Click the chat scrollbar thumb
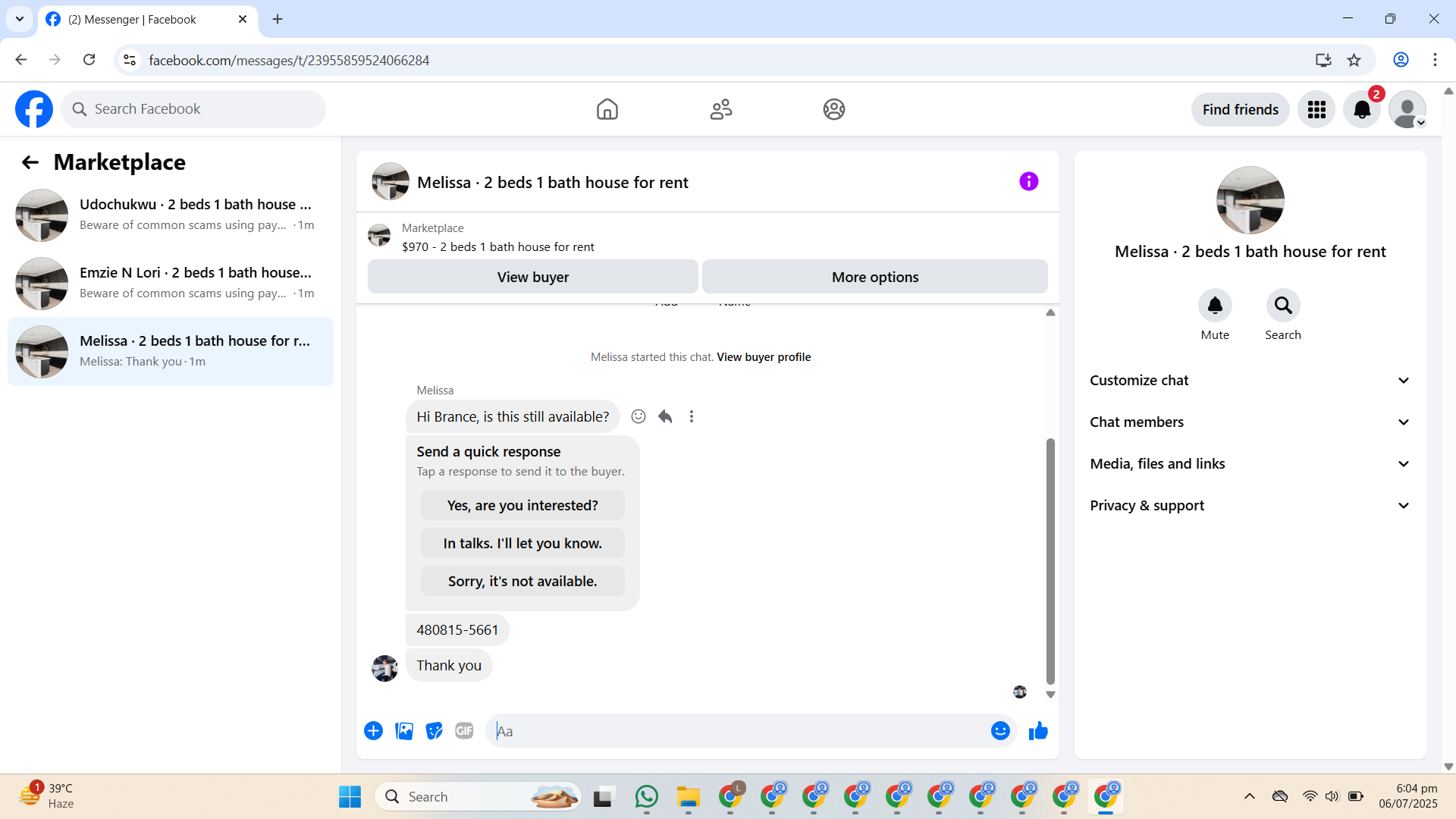Image resolution: width=1456 pixels, height=819 pixels. pyautogui.click(x=1050, y=561)
